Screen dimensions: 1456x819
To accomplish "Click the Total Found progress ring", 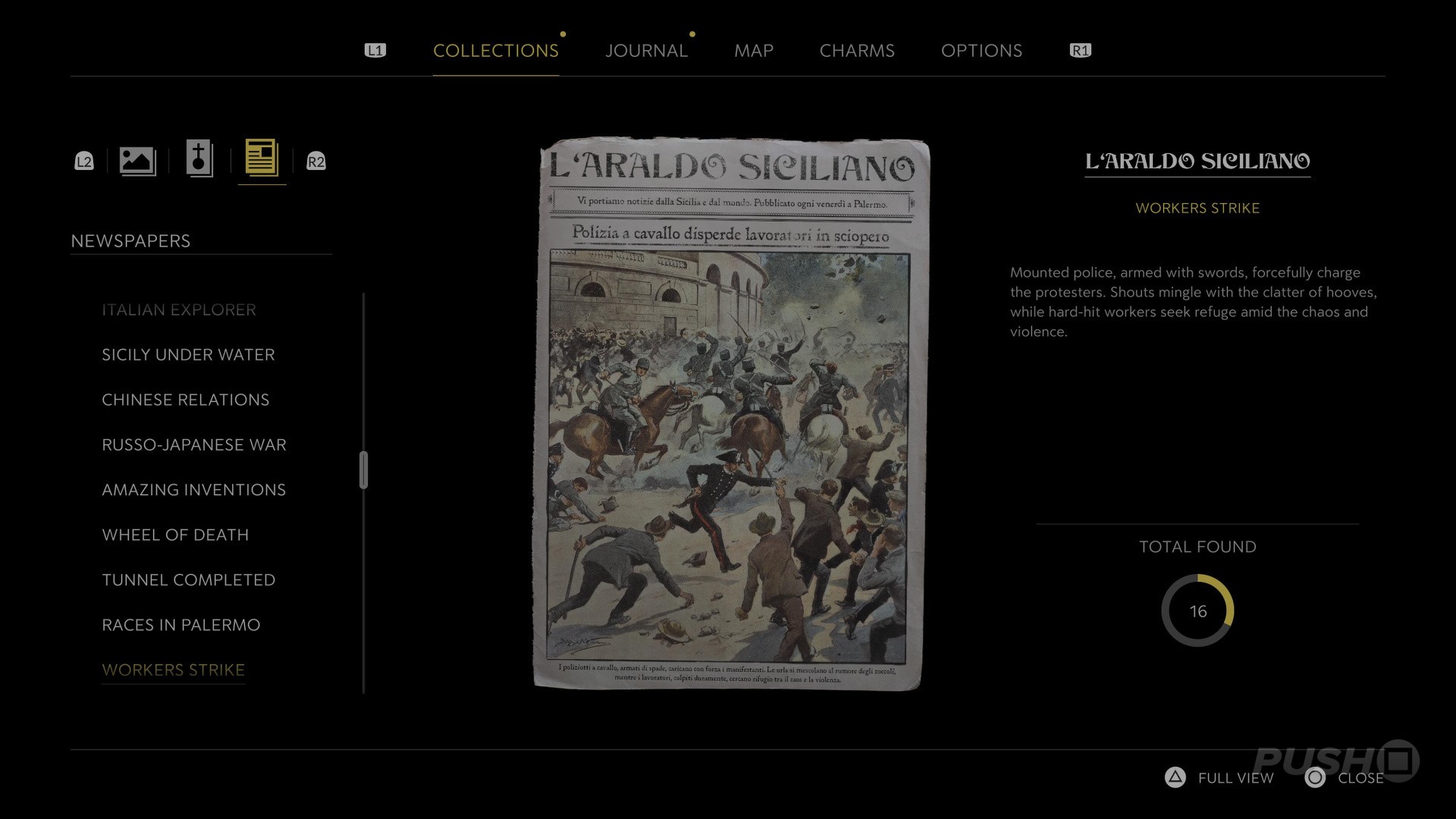I will [1197, 610].
